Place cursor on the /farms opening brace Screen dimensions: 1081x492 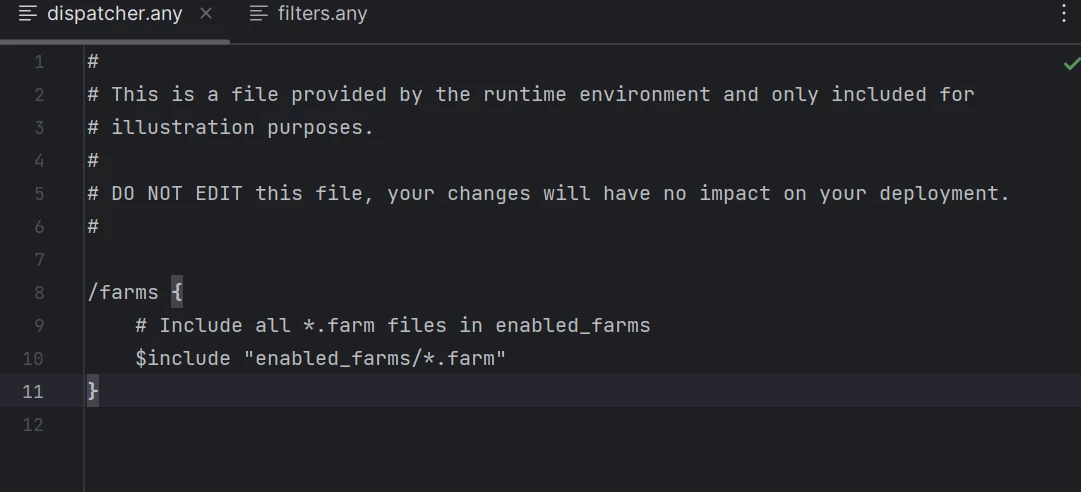click(176, 292)
